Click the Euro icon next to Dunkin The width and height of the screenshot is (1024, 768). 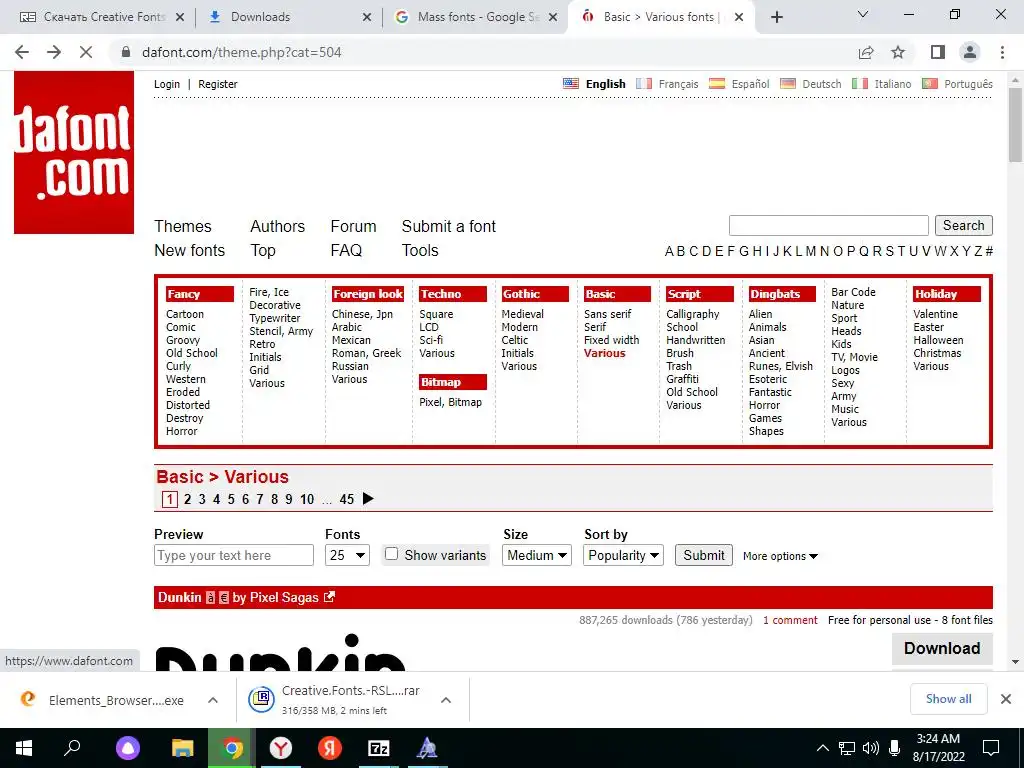[223, 598]
